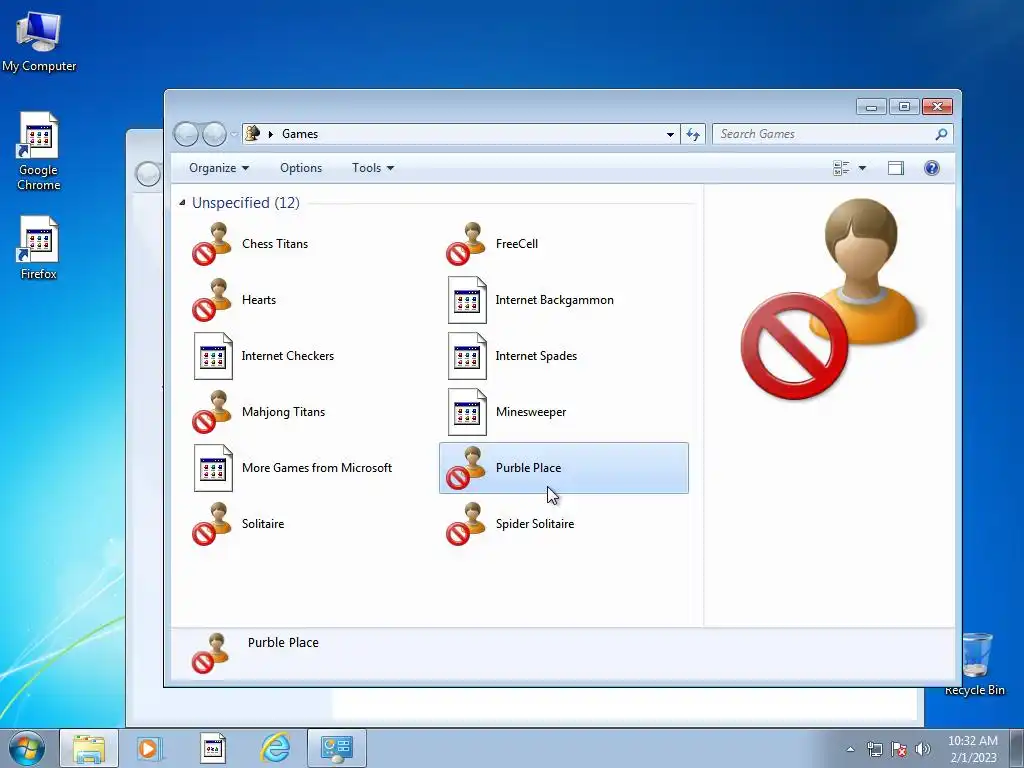Viewport: 1024px width, 768px height.
Task: Select the Purble Place icon in list
Action: (x=466, y=468)
